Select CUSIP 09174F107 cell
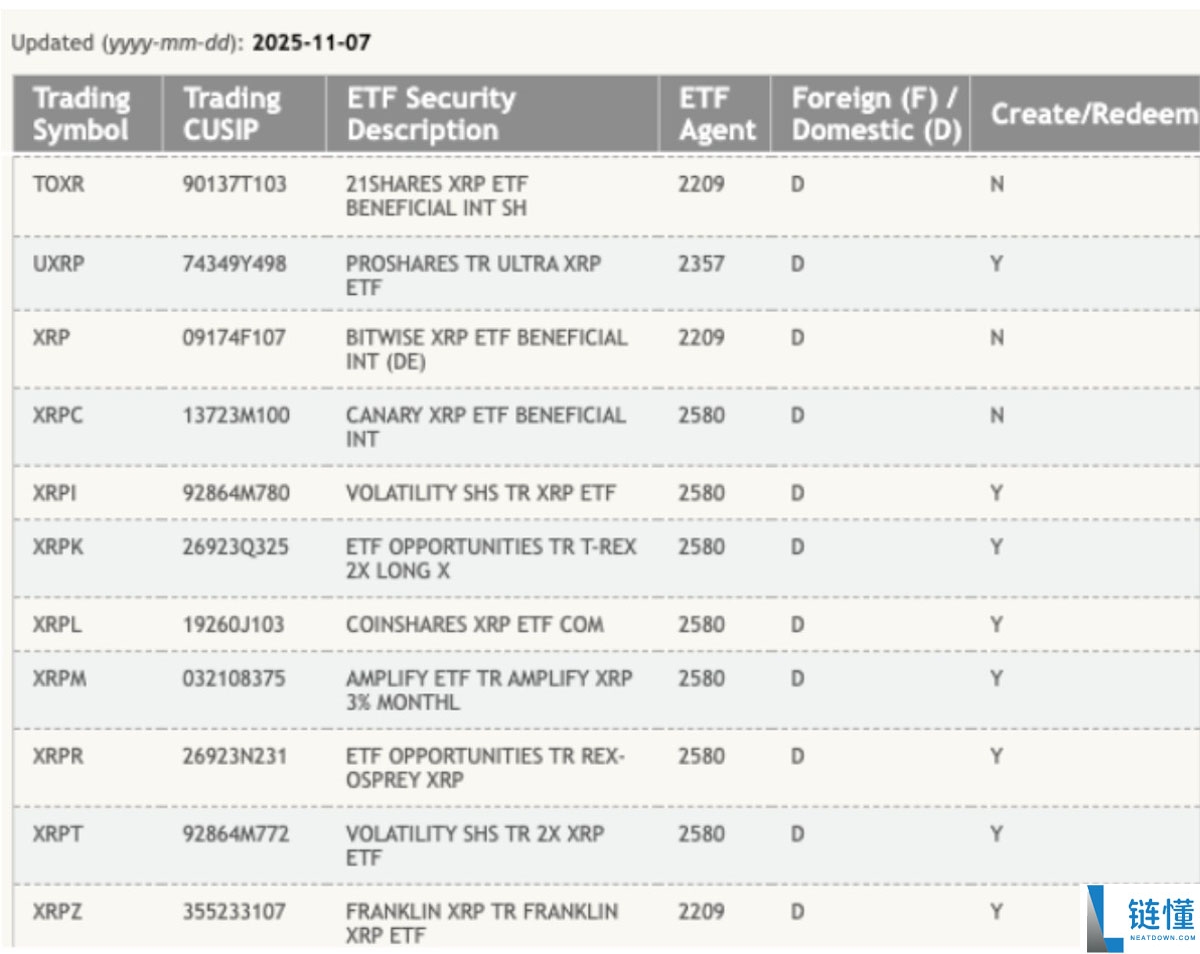Screen dimensions: 1200x954 click(233, 338)
